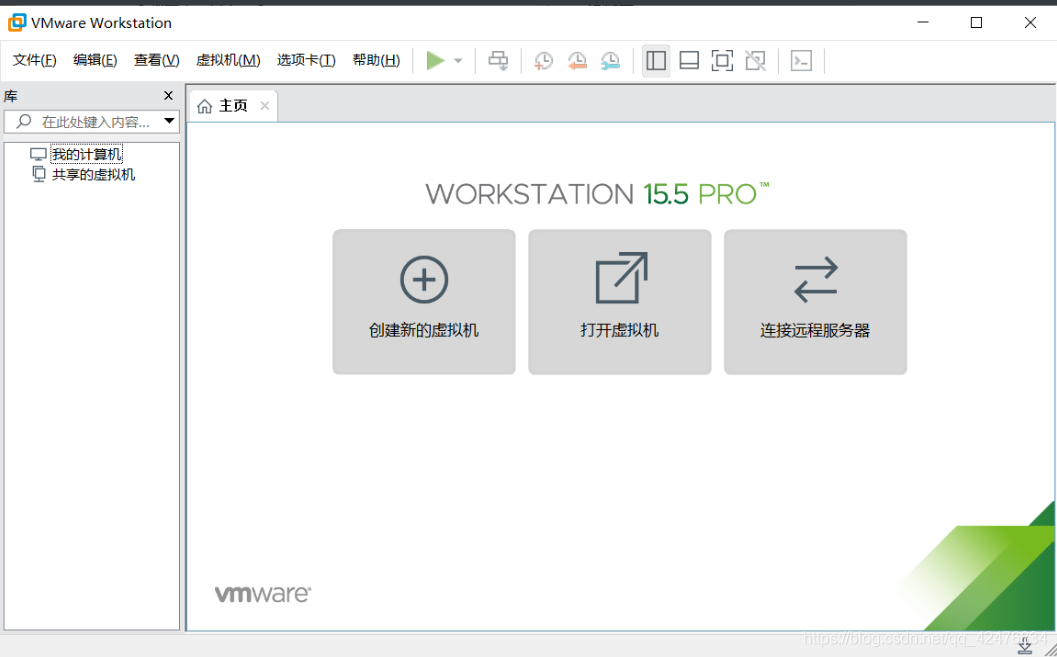Click the Take Snapshot clock icon

coord(543,61)
